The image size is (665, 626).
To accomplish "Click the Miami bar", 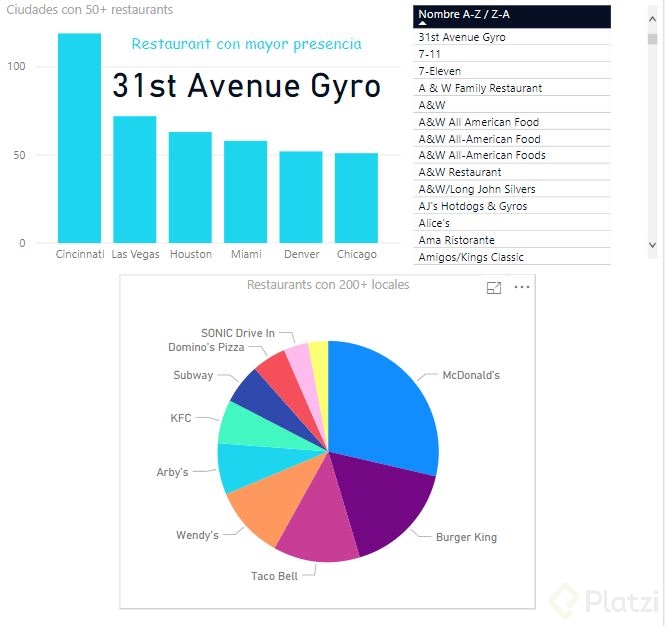I will tap(246, 192).
